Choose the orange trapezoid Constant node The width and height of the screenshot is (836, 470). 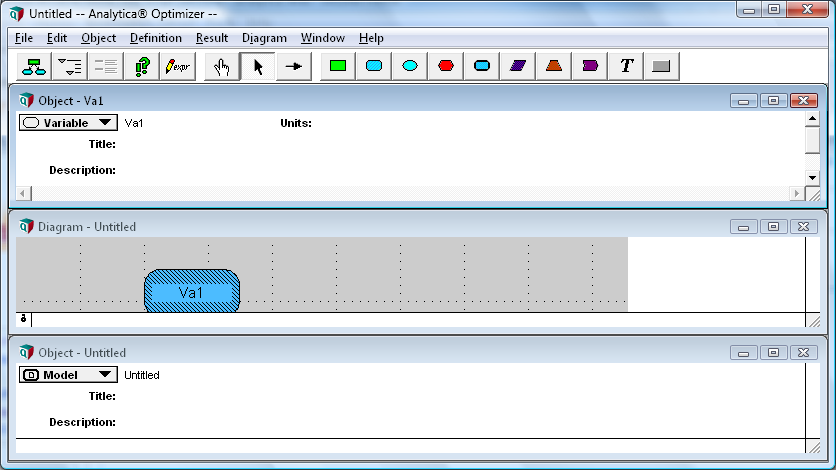coord(554,67)
